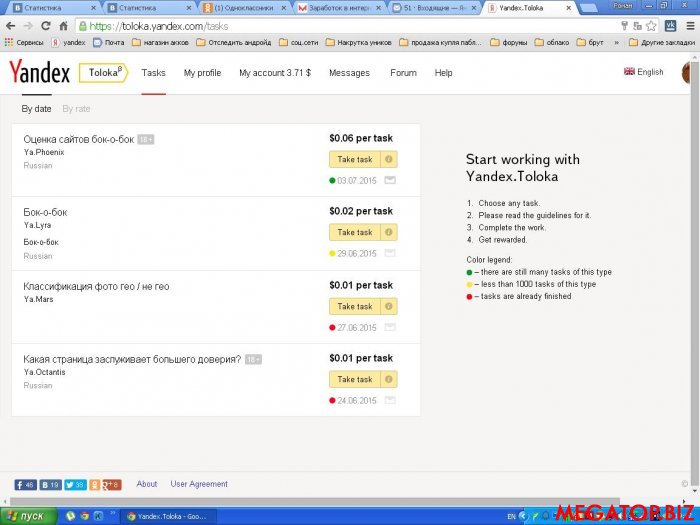Screen dimensions: 700x525
Task: Switch to Одноклассники browser tab
Action: click(x=244, y=8)
